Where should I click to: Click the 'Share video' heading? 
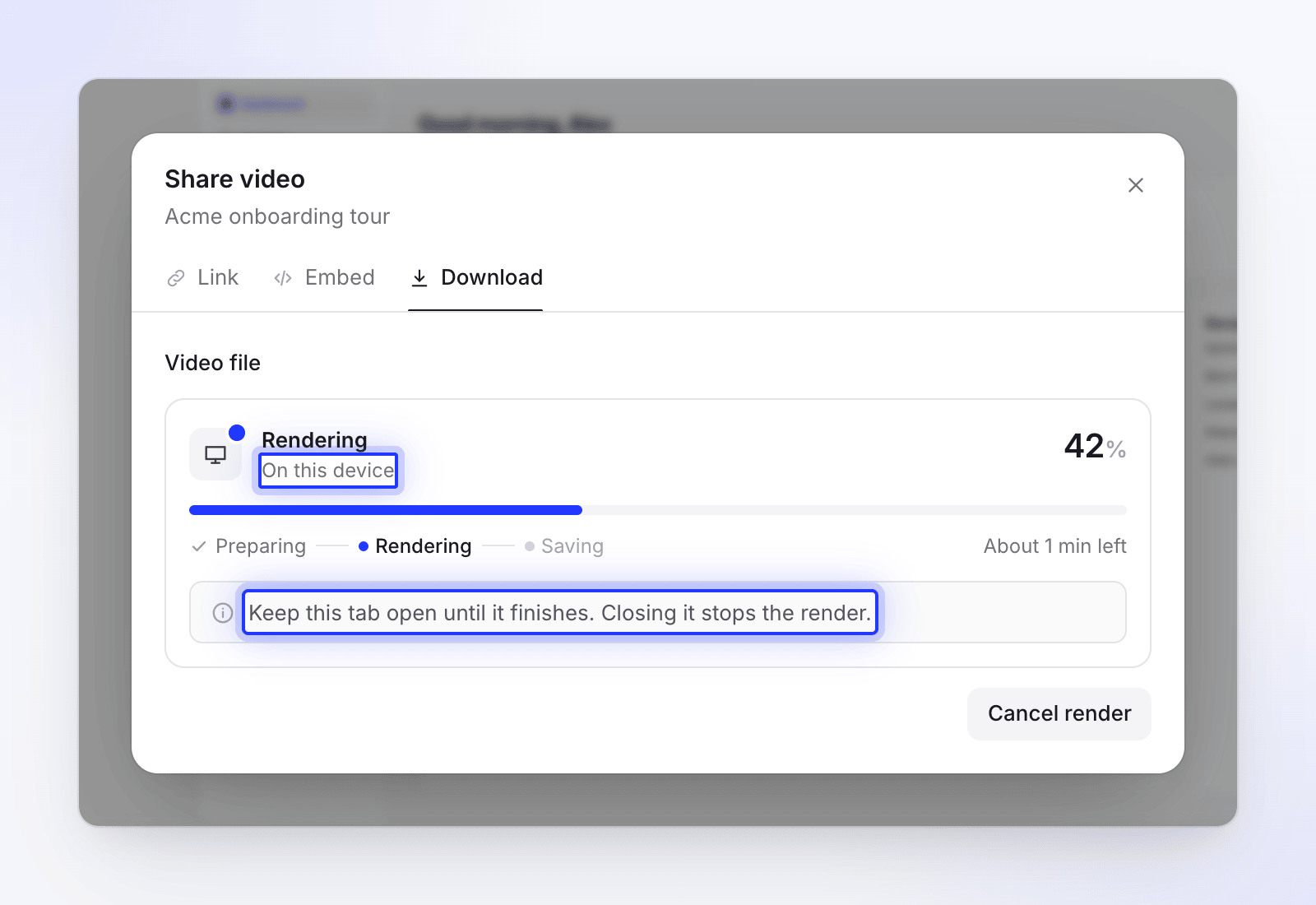(234, 179)
